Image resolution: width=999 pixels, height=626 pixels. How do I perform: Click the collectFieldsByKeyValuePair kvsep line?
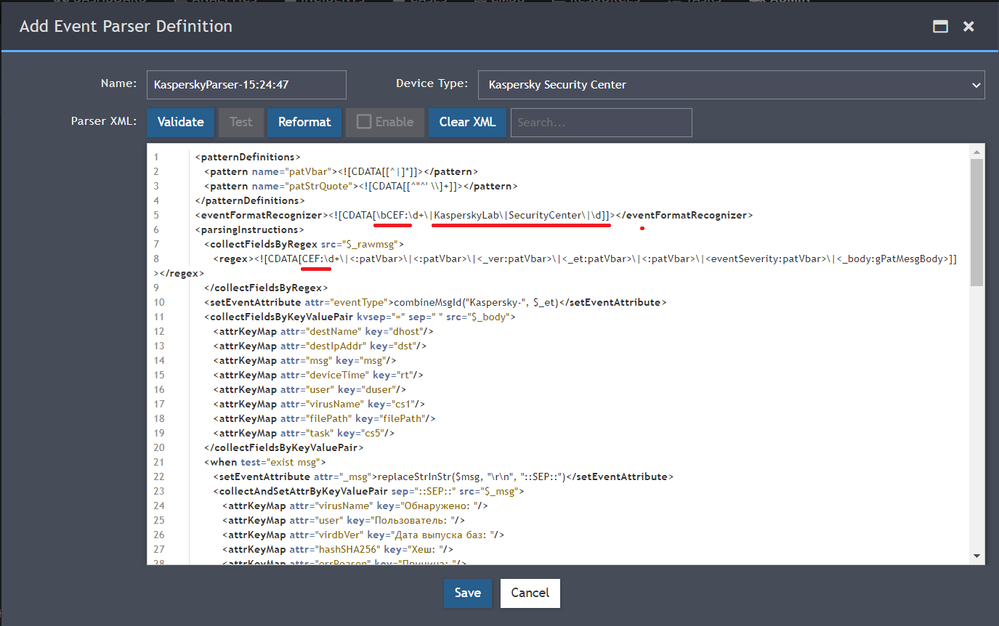pyautogui.click(x=360, y=317)
